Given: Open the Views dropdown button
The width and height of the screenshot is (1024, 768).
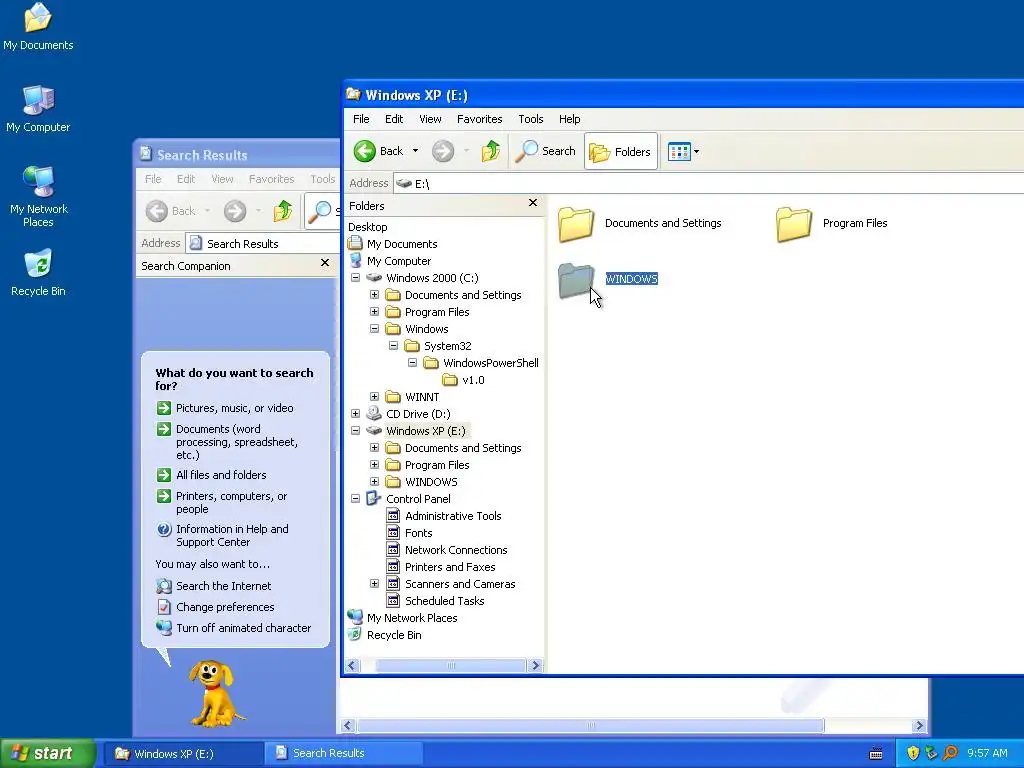Looking at the screenshot, I should click(x=683, y=152).
